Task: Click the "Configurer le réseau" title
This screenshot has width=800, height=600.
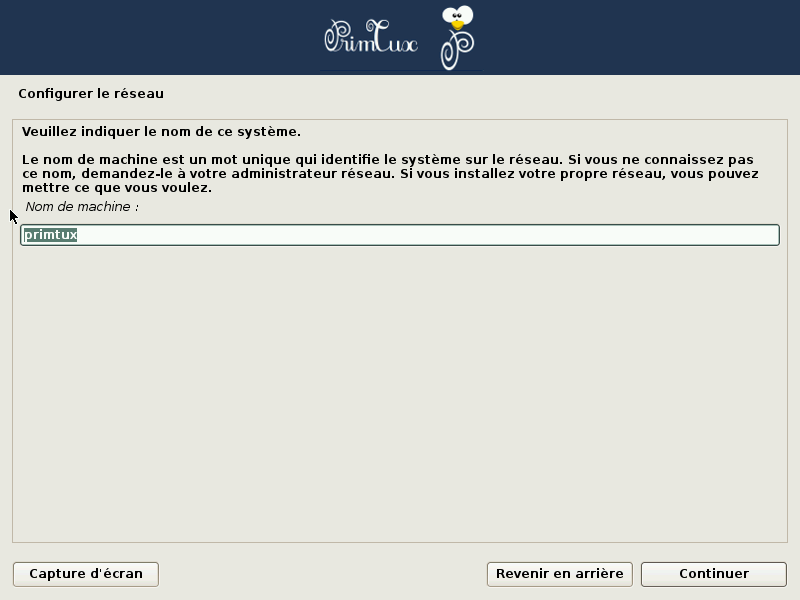Action: click(x=91, y=94)
